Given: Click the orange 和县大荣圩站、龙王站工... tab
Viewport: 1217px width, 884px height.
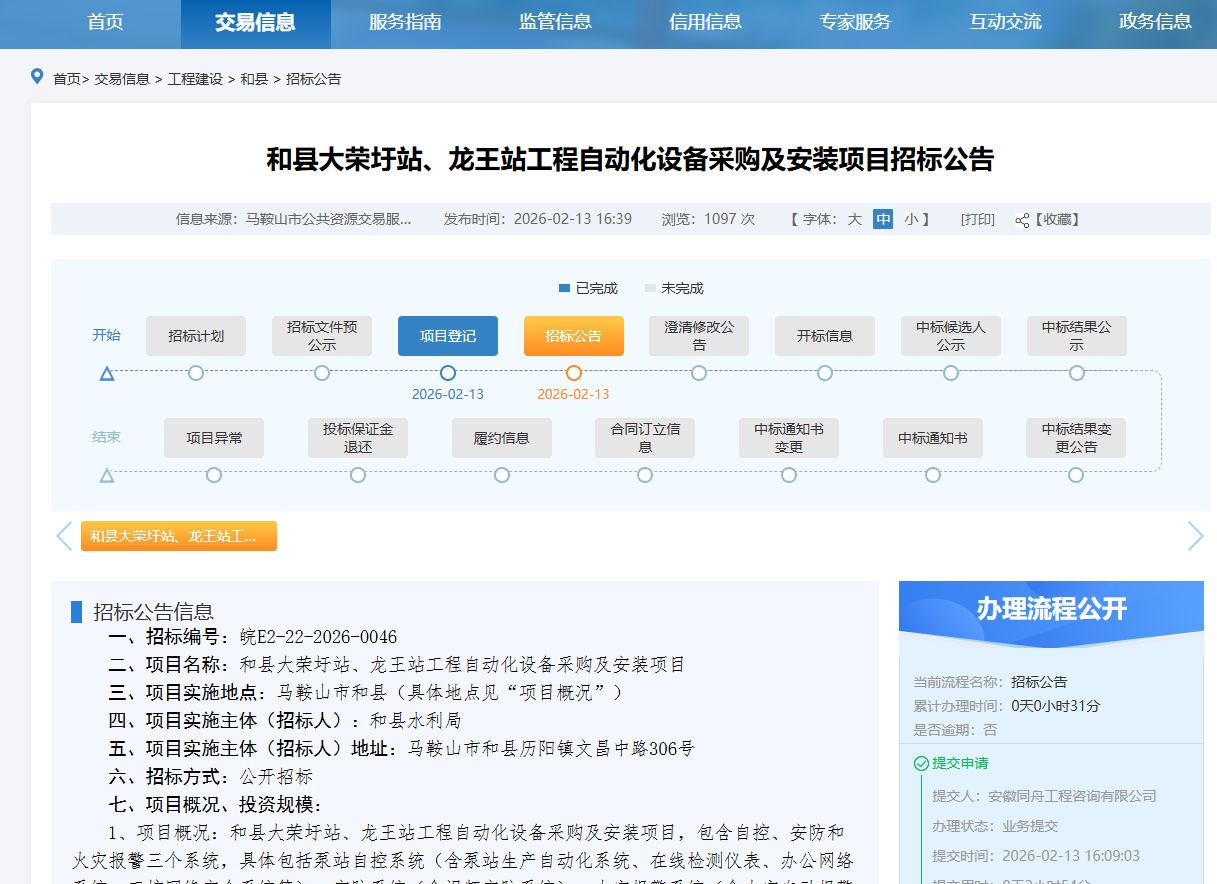Looking at the screenshot, I should [179, 536].
